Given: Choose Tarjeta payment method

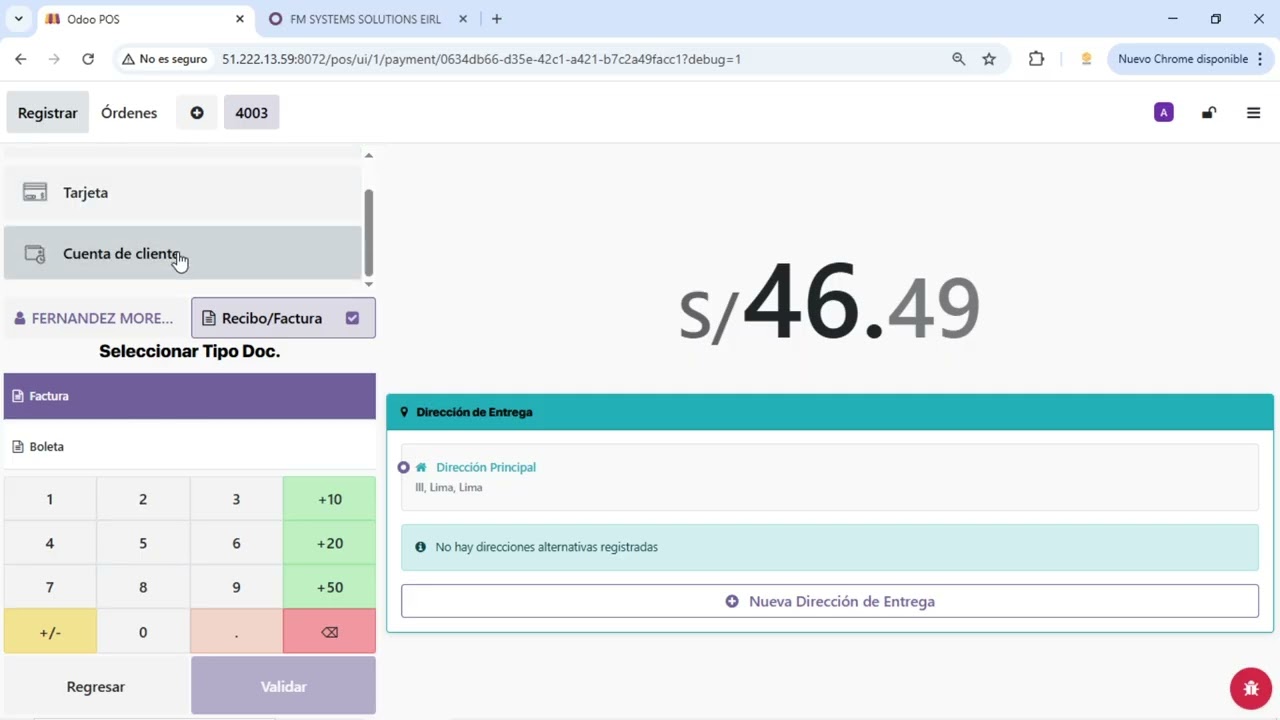Looking at the screenshot, I should click(182, 193).
